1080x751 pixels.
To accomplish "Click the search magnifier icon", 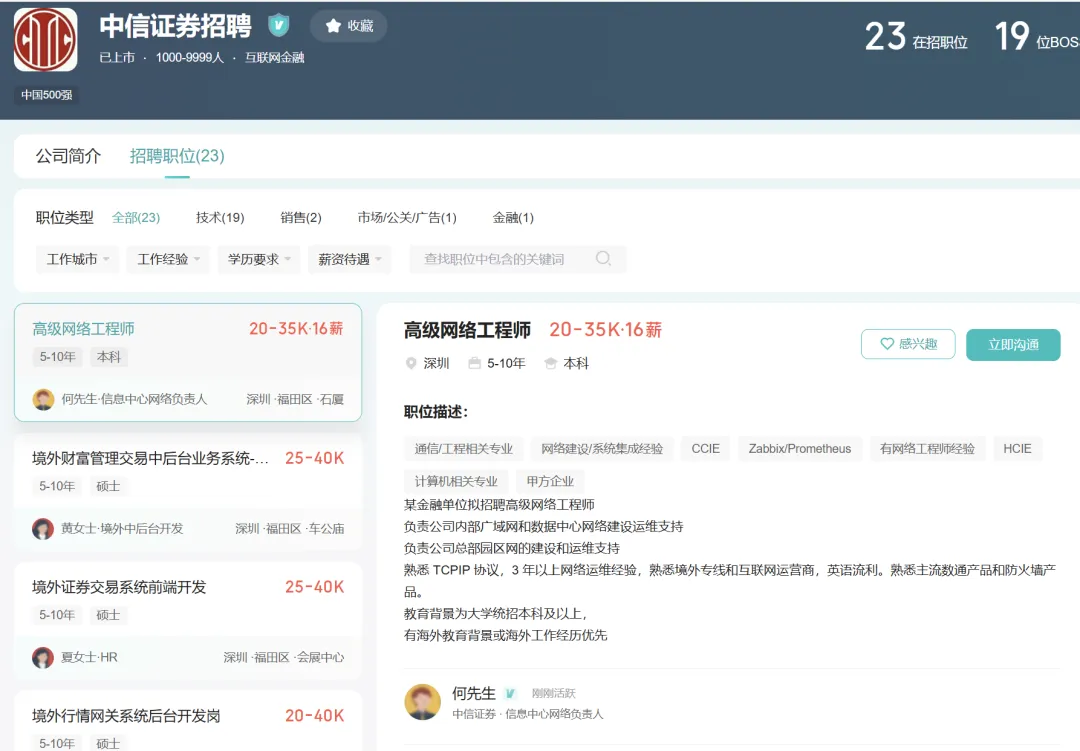I will coord(603,258).
